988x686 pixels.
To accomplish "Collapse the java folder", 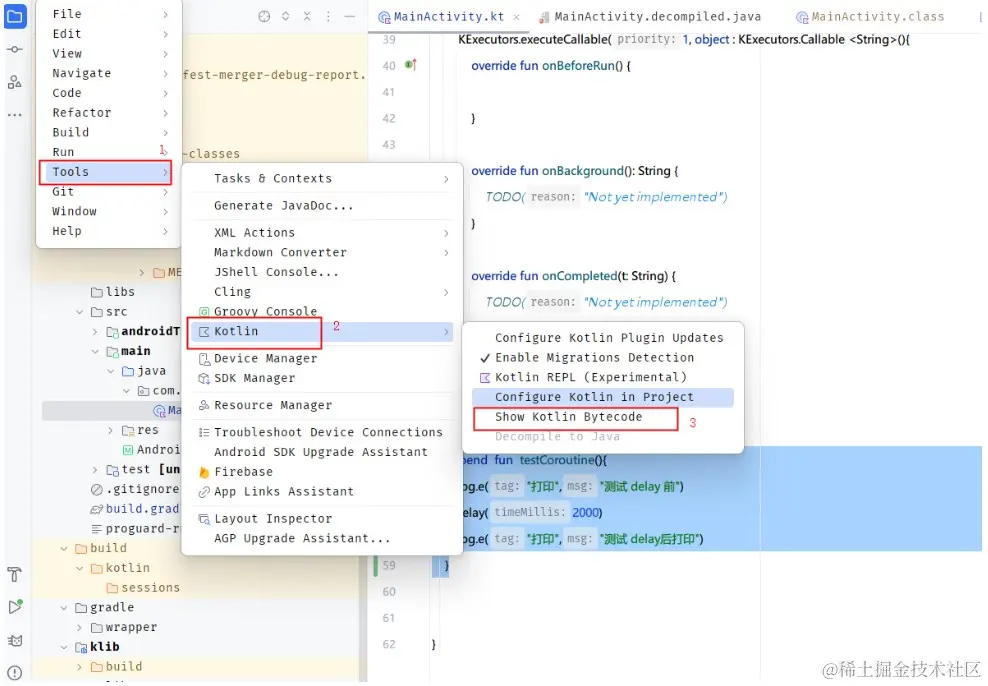I will [x=111, y=372].
